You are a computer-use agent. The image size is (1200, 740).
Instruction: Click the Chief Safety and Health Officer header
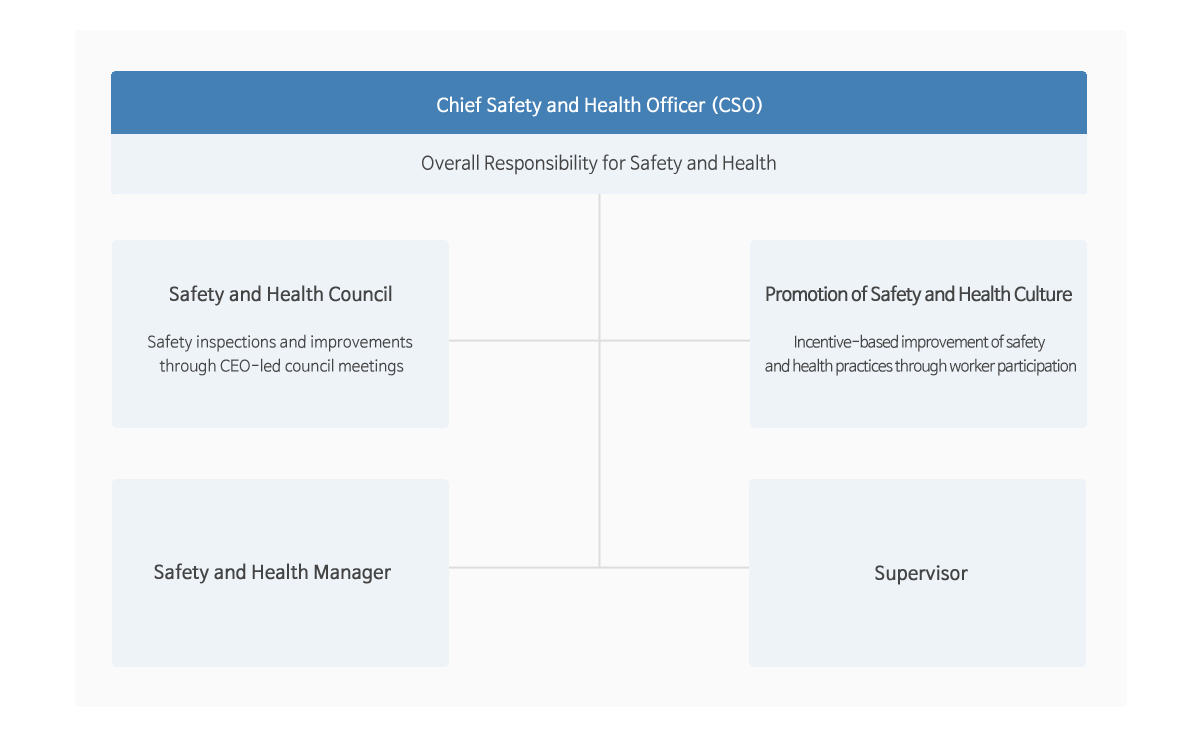pos(599,104)
